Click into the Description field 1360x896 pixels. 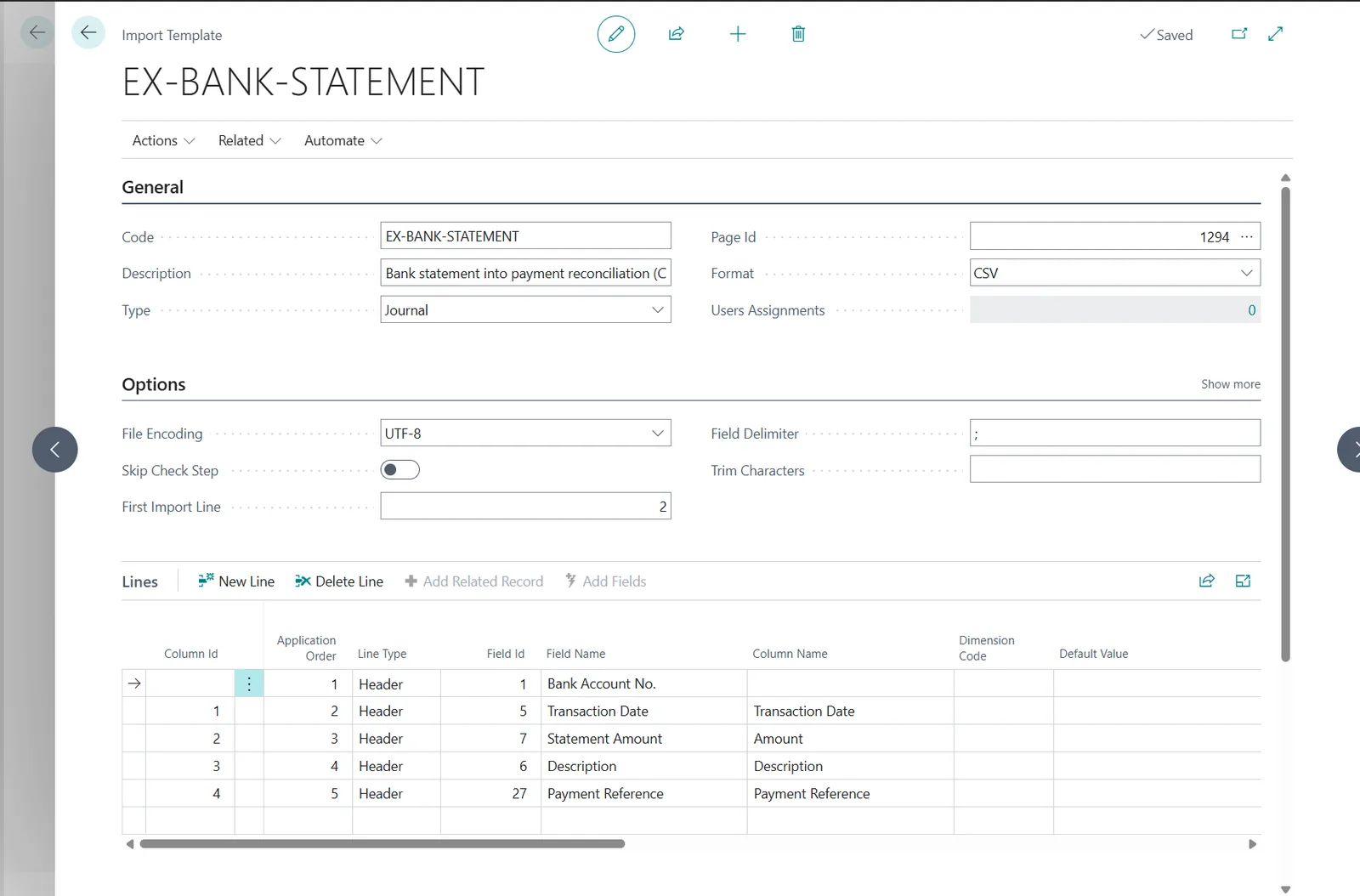[526, 273]
